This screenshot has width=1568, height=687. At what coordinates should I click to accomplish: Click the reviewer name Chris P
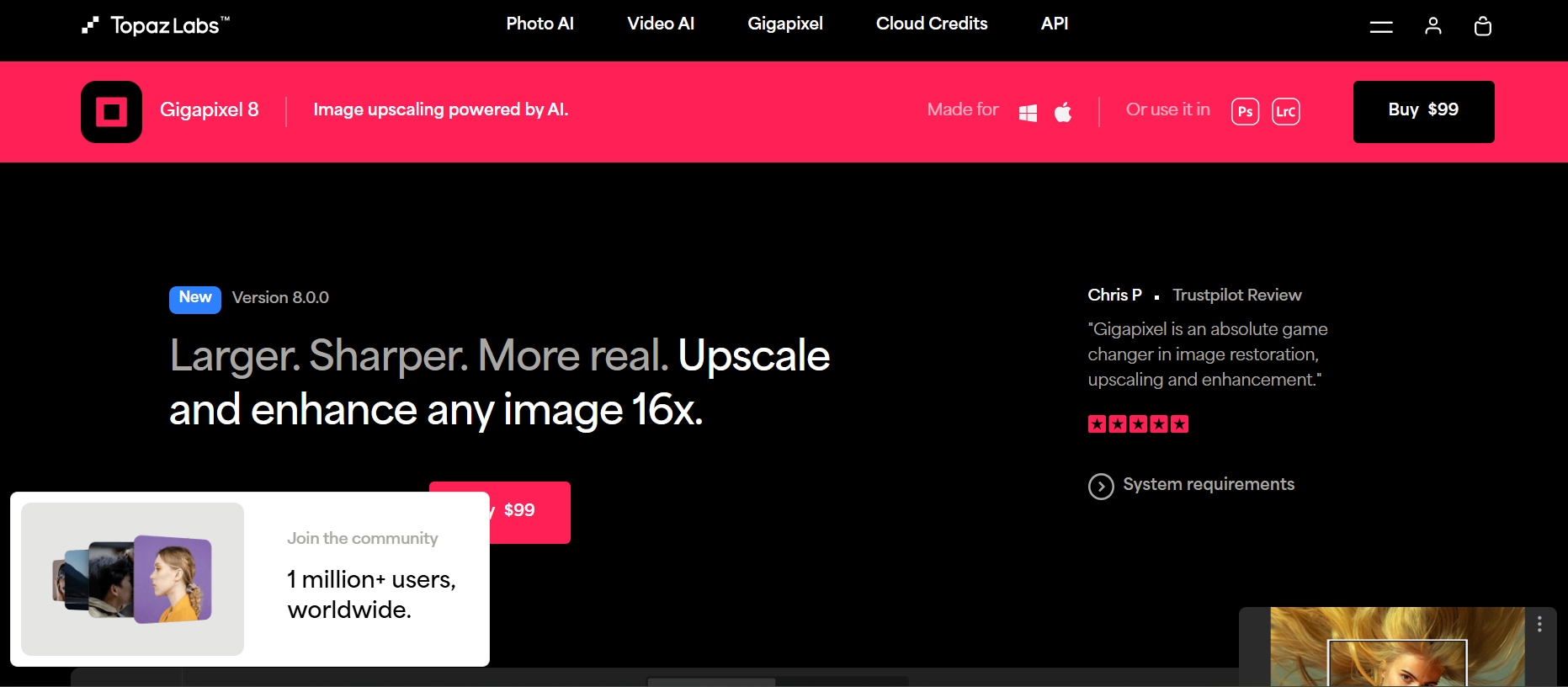[x=1114, y=295]
